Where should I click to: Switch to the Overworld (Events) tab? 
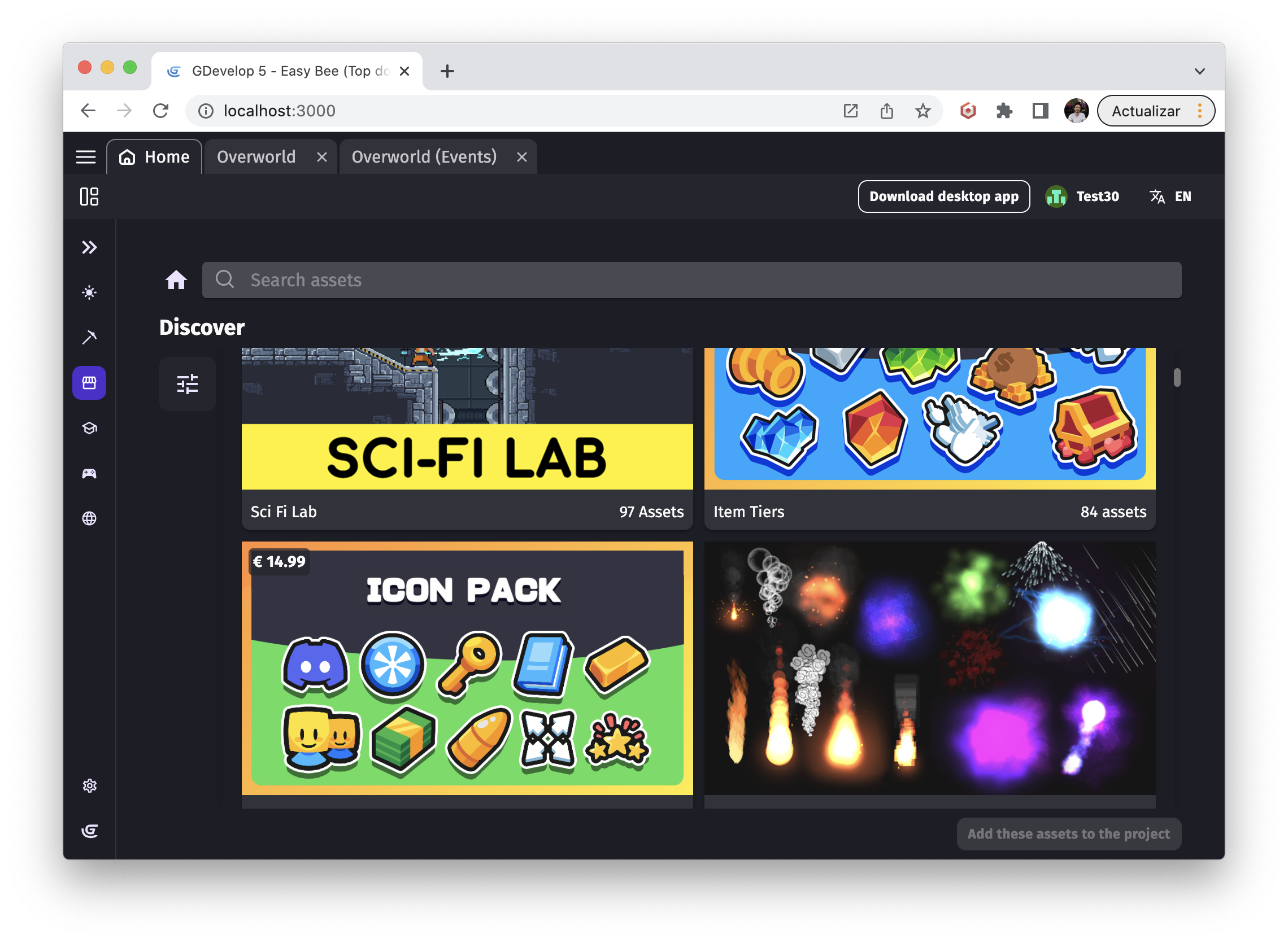pyautogui.click(x=425, y=156)
